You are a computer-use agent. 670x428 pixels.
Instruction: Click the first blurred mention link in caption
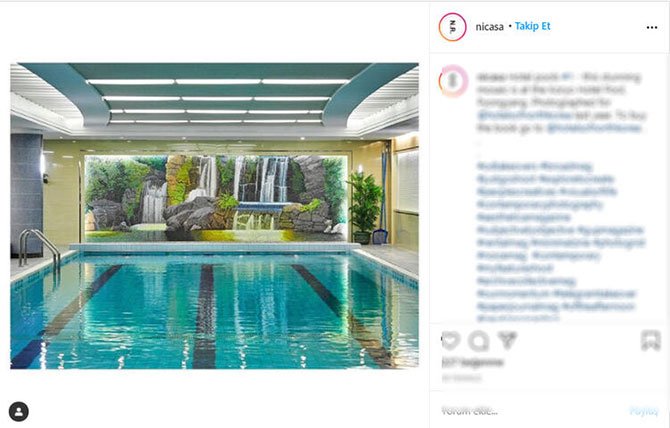pyautogui.click(x=525, y=115)
